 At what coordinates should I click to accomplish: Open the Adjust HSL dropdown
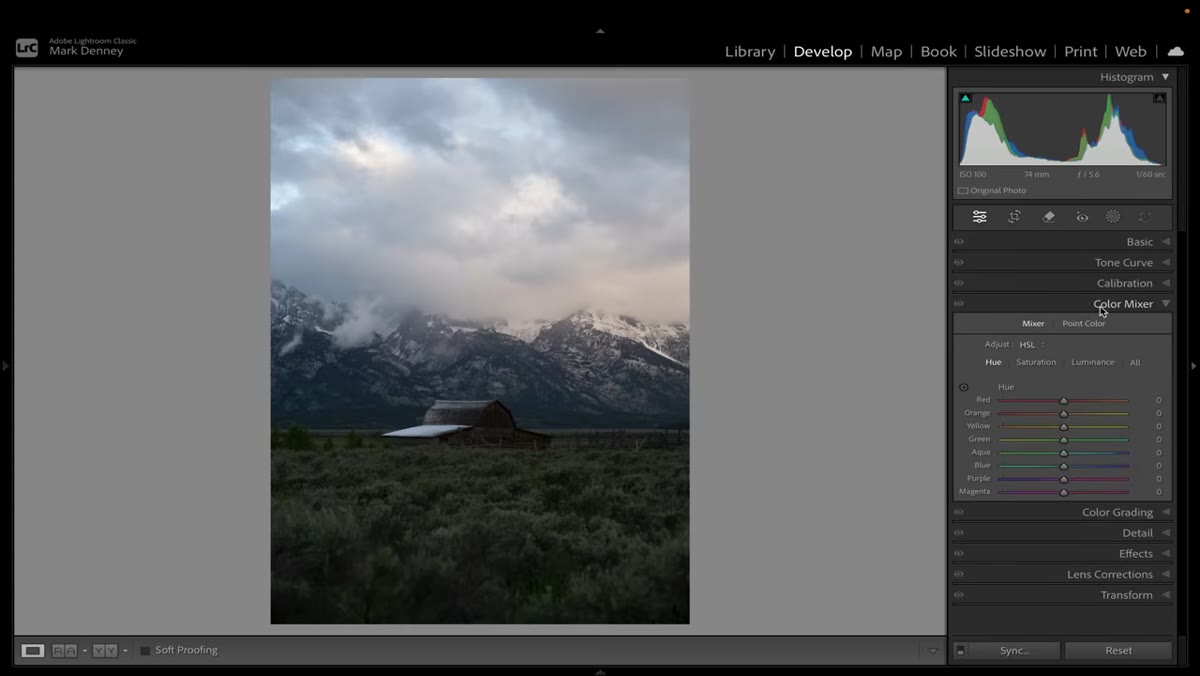(1032, 345)
